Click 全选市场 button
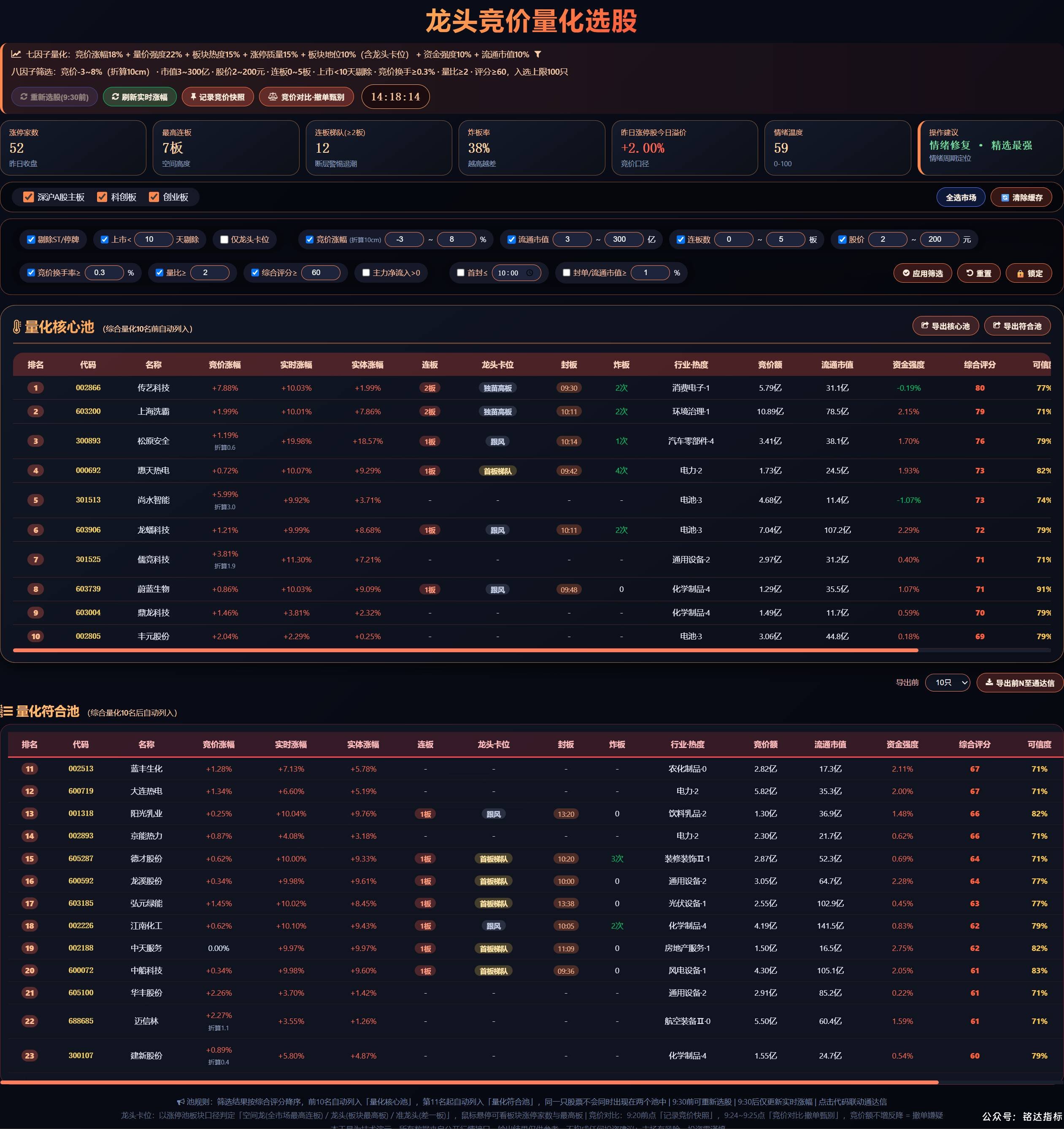 click(x=961, y=197)
